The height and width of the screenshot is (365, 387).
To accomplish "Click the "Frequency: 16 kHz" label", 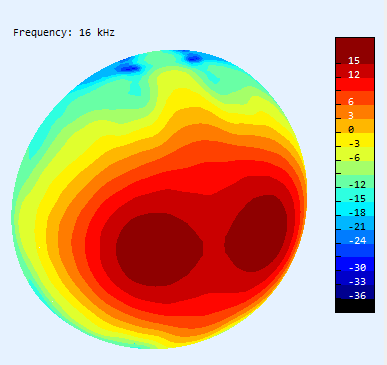I will [64, 33].
